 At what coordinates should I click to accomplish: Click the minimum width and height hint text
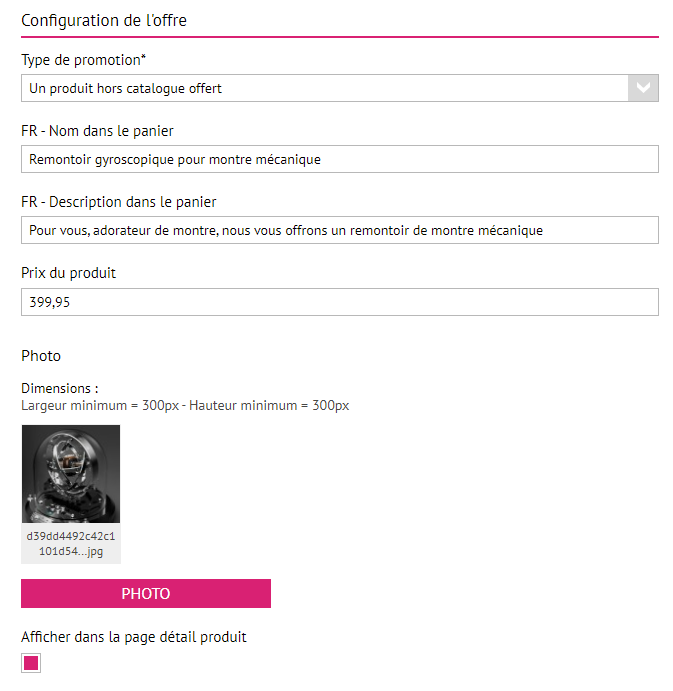pyautogui.click(x=185, y=405)
